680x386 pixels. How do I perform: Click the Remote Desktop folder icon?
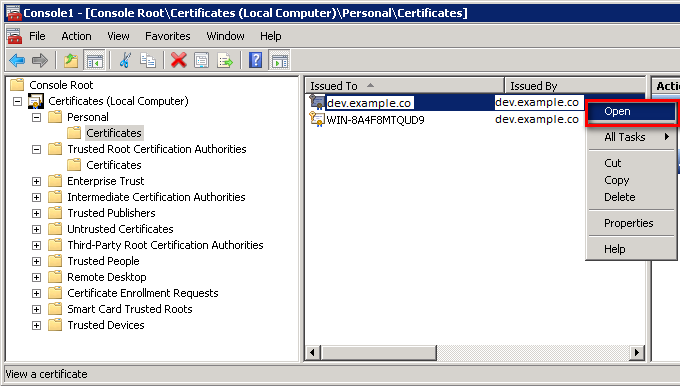(55, 276)
